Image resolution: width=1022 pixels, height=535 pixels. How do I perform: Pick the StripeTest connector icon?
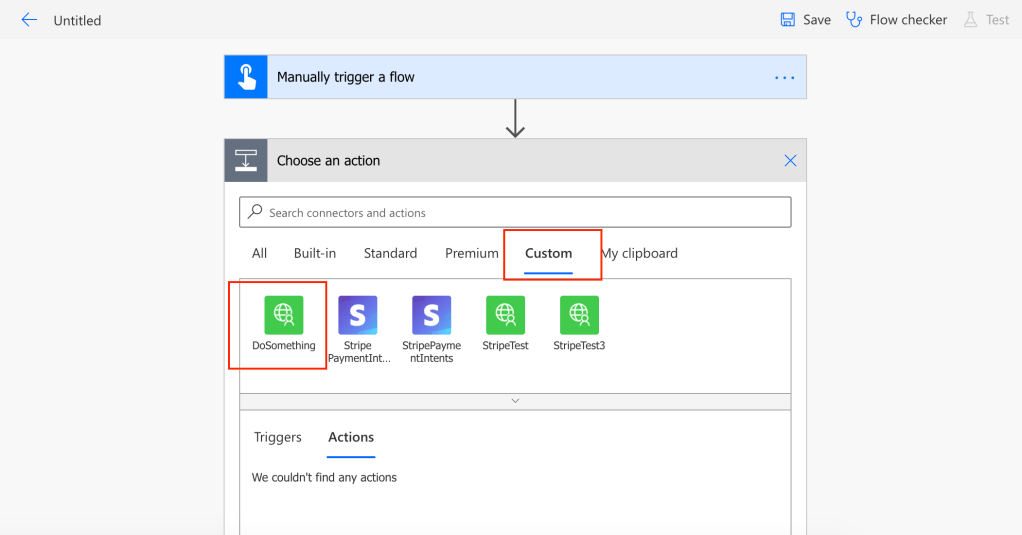(x=505, y=315)
